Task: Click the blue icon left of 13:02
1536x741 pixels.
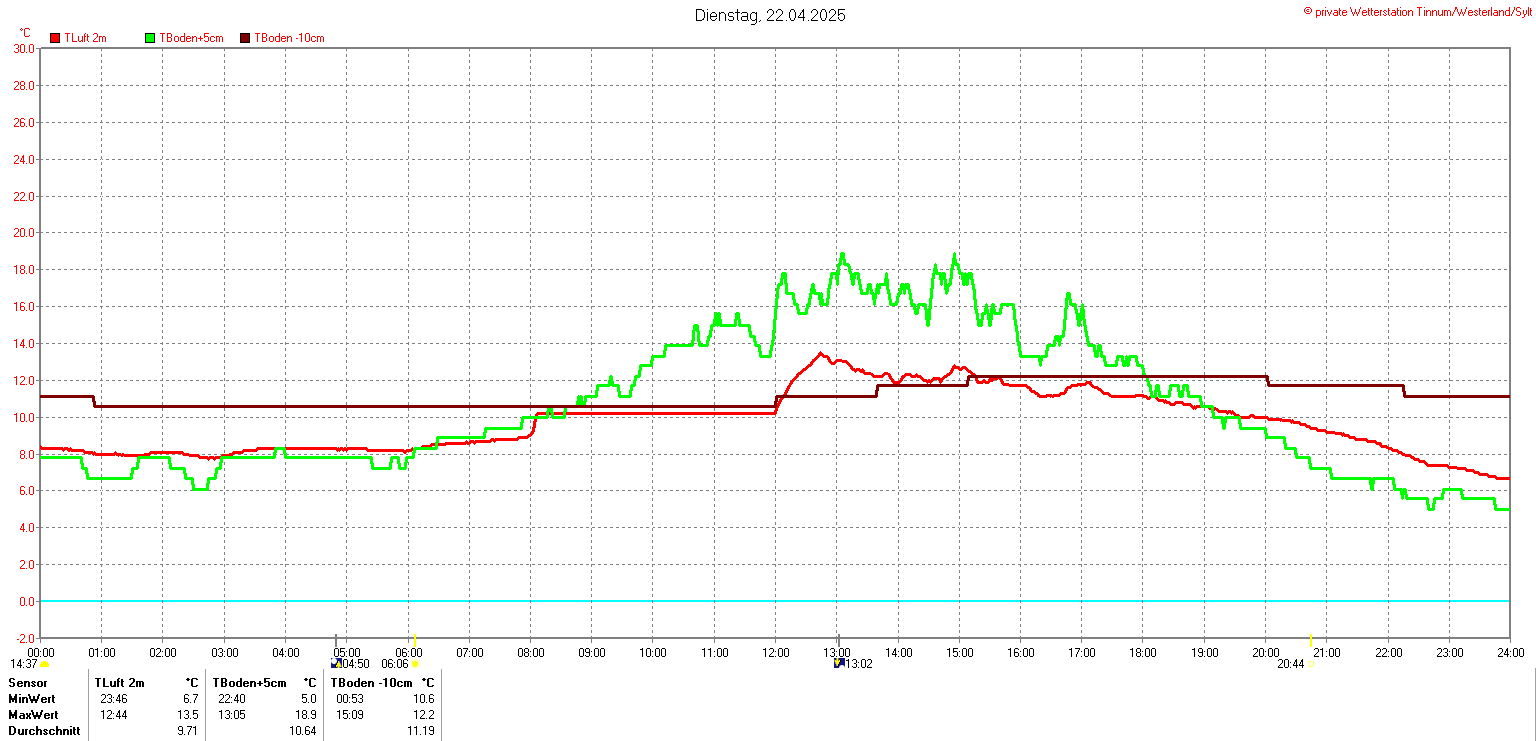Action: coord(839,663)
